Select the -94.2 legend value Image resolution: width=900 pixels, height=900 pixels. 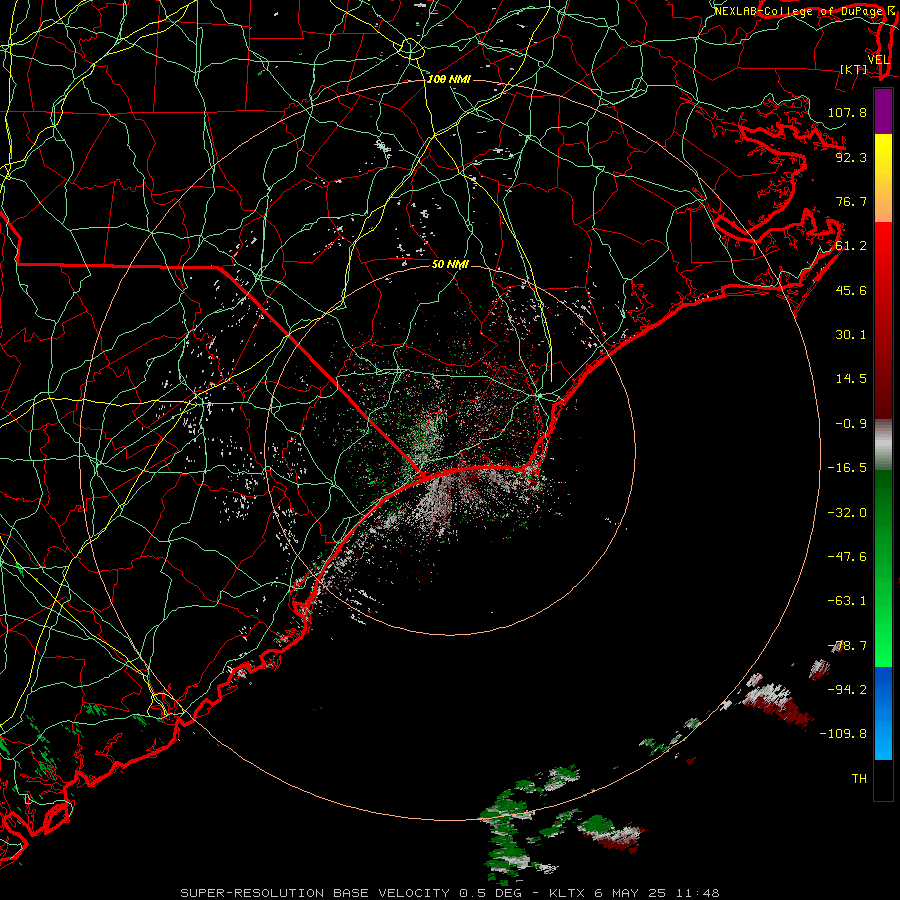pos(847,689)
